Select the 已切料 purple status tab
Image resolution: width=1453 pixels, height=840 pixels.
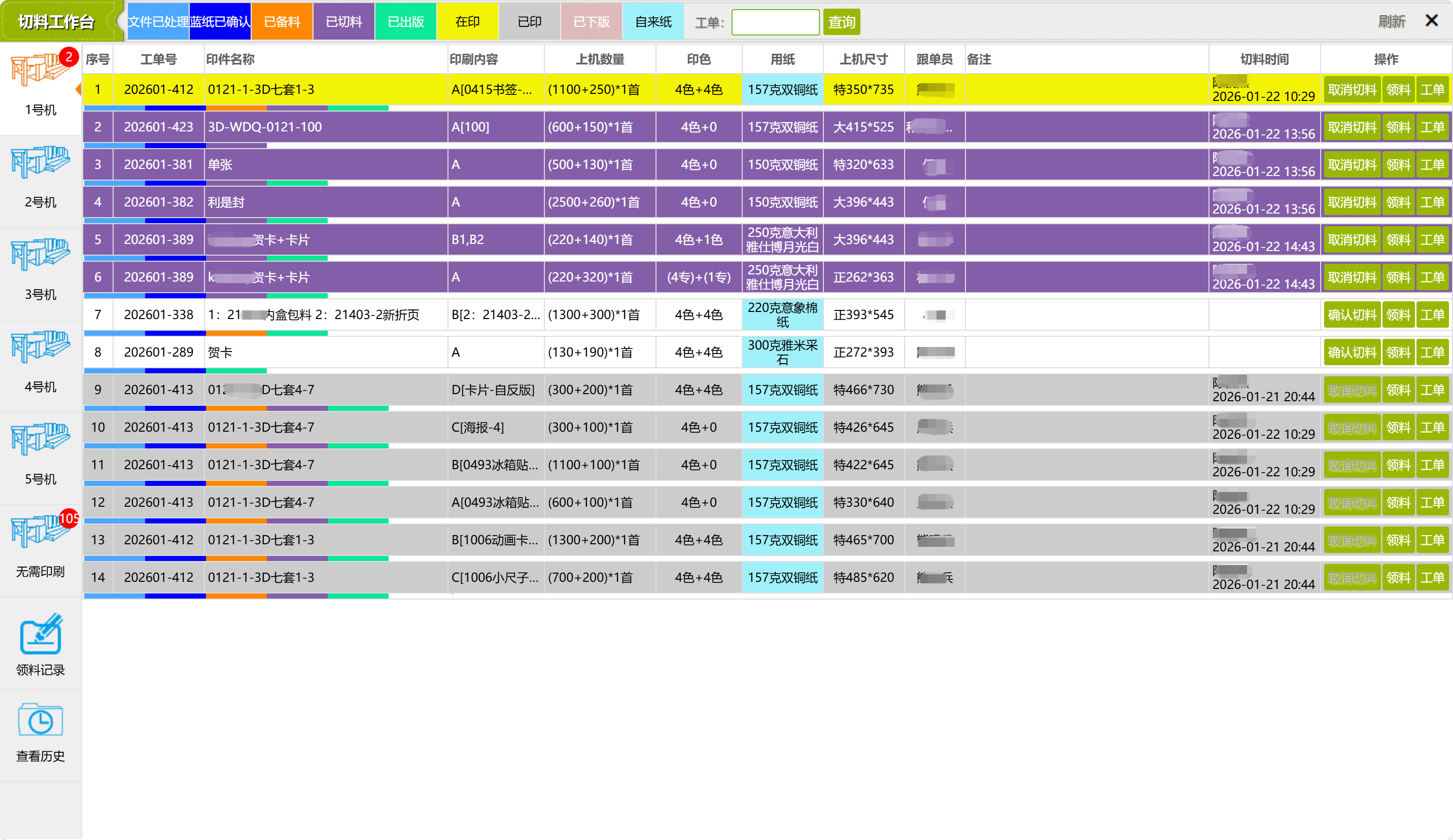(x=343, y=22)
